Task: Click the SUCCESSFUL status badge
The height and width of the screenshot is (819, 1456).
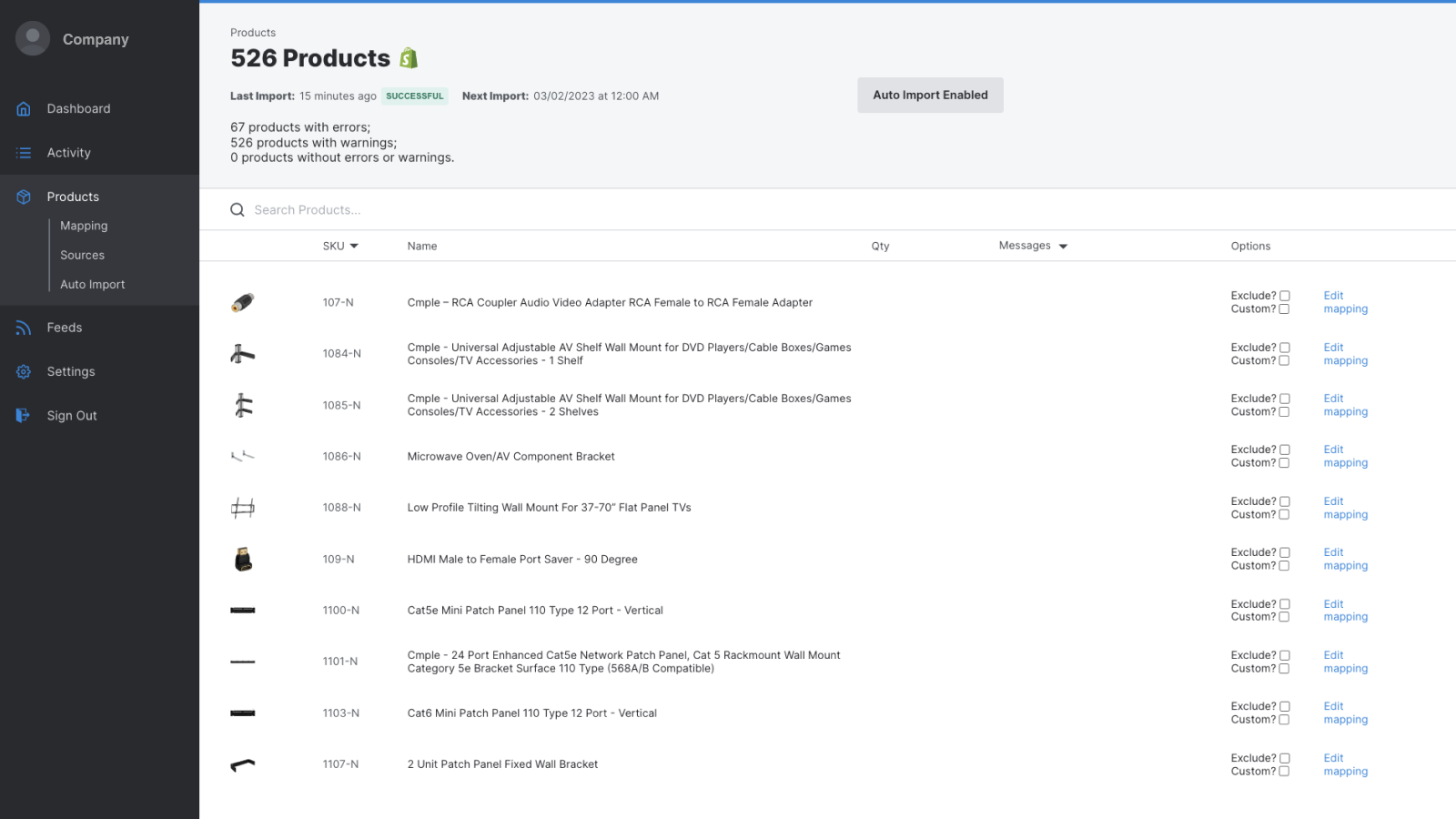Action: click(x=415, y=96)
